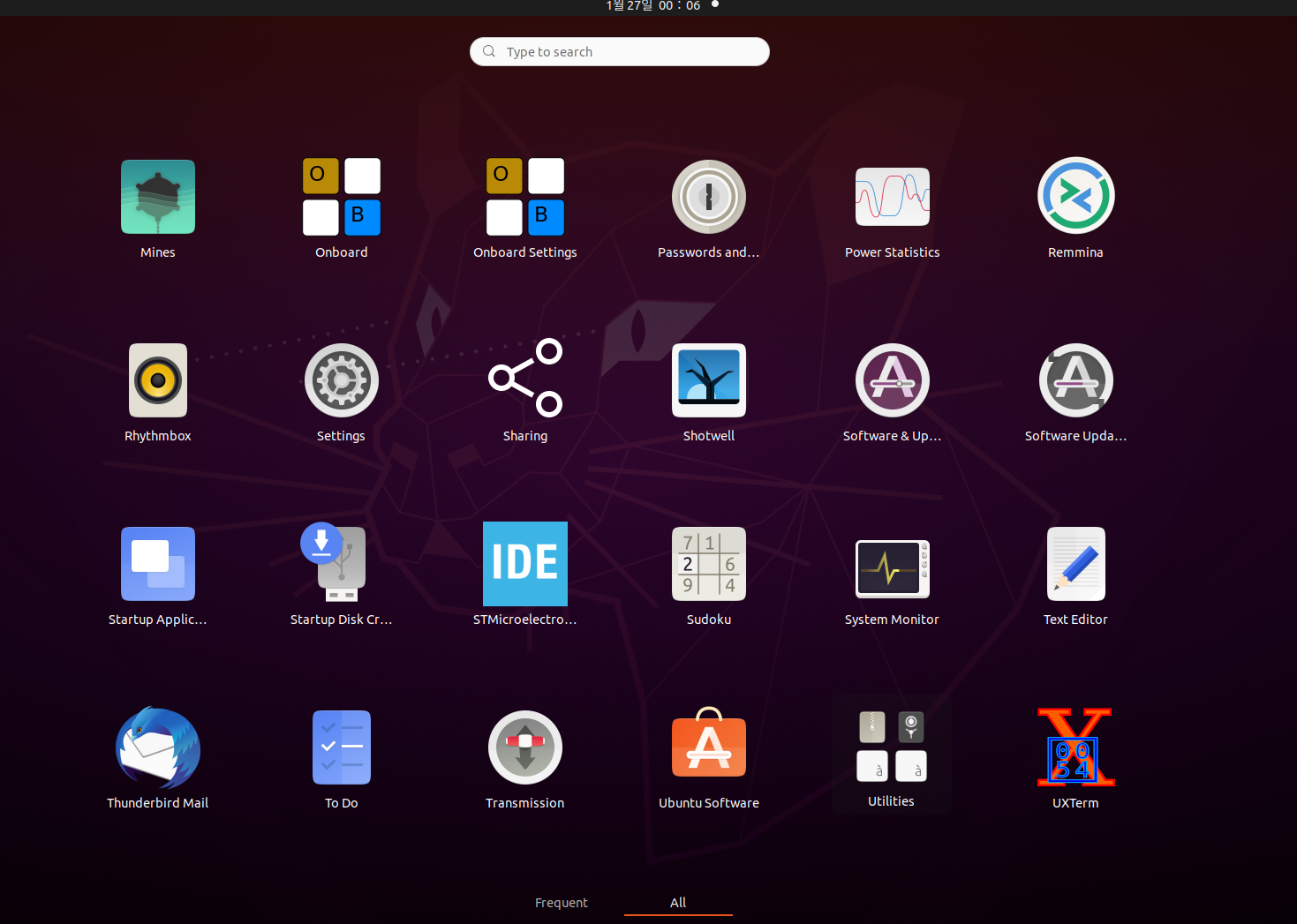Image resolution: width=1297 pixels, height=924 pixels.
Task: Click the Type to search field
Action: [620, 52]
